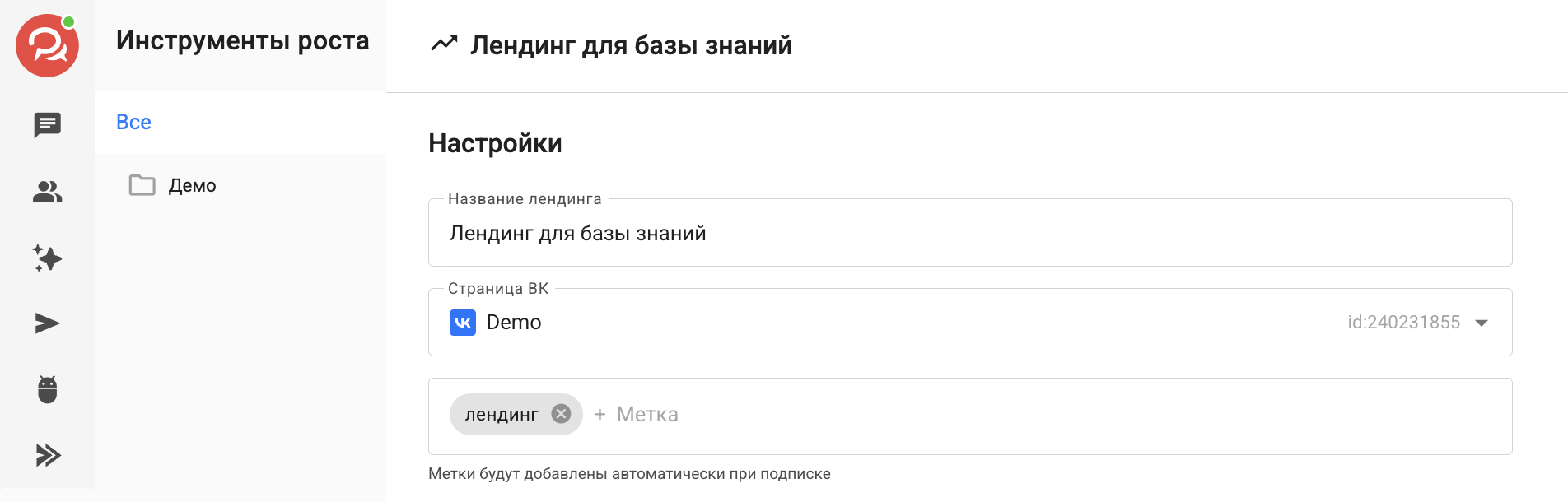1568x502 pixels.
Task: Click the Название лендинга text field
Action: (970, 233)
